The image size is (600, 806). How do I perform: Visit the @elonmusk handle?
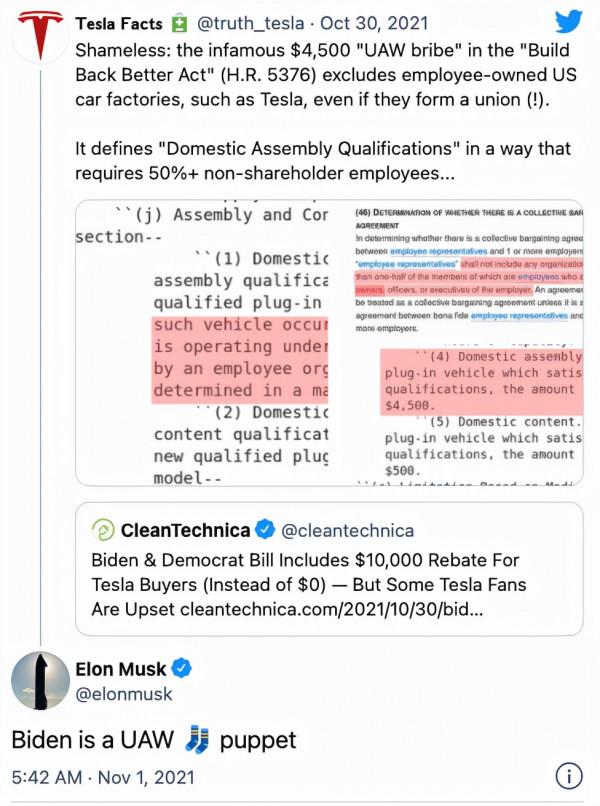point(124,694)
